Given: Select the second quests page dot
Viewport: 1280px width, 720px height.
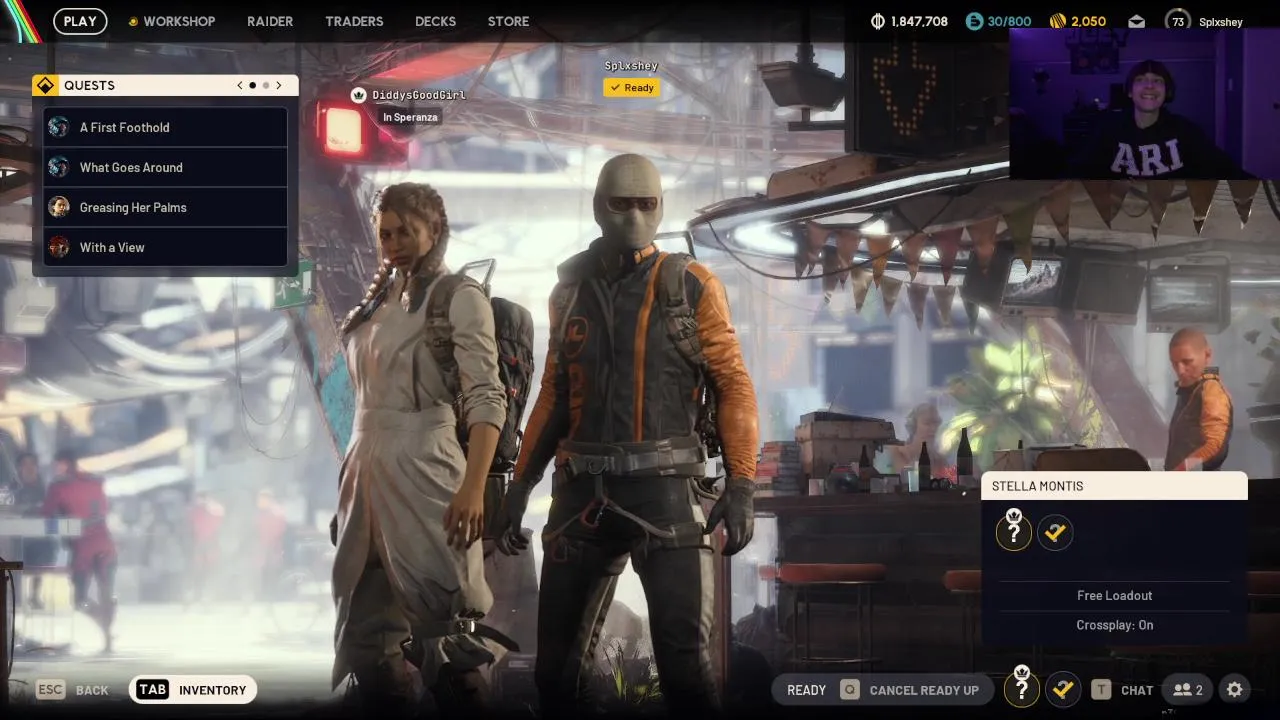Looking at the screenshot, I should pos(266,85).
